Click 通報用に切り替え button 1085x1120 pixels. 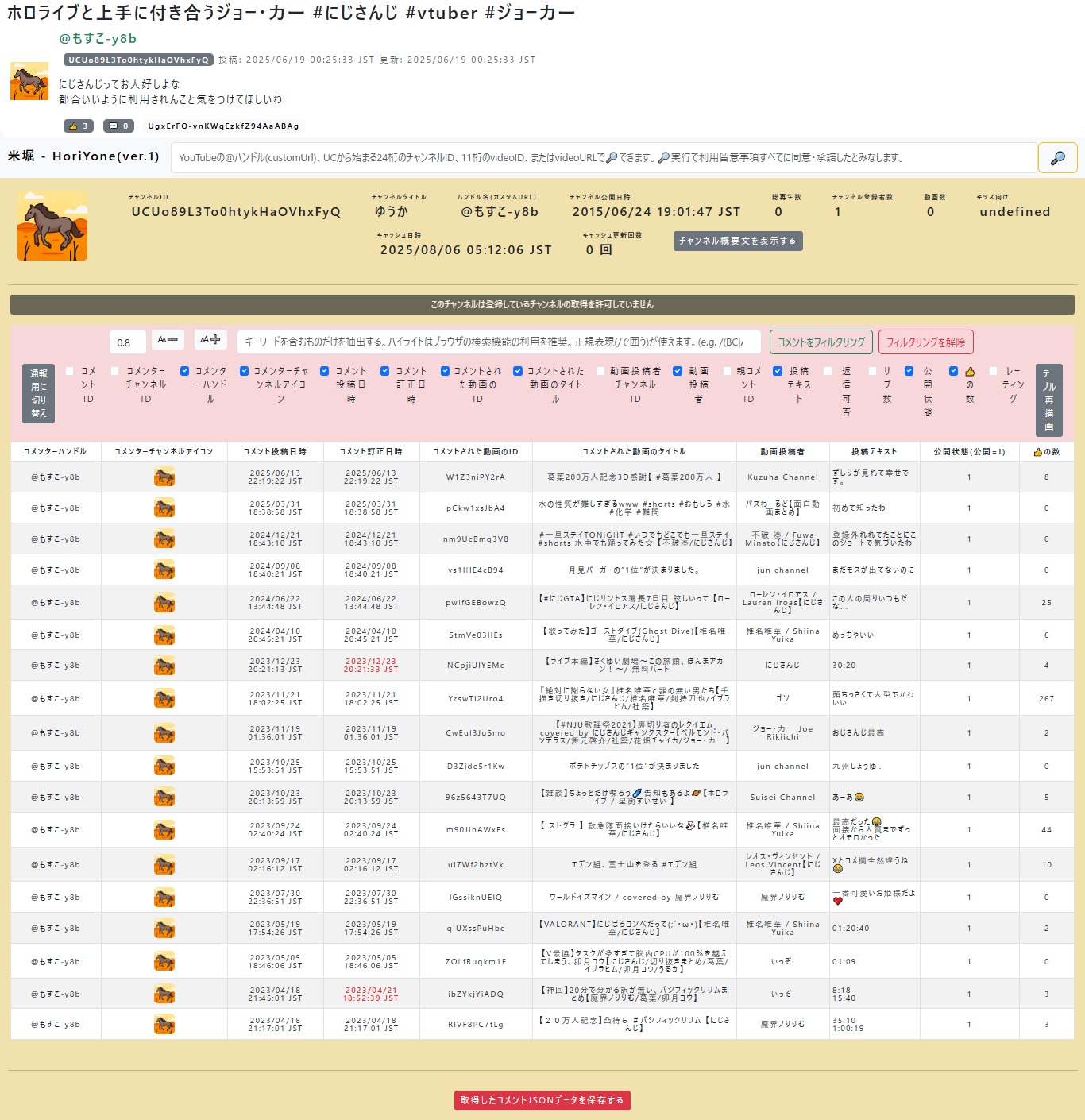(38, 393)
